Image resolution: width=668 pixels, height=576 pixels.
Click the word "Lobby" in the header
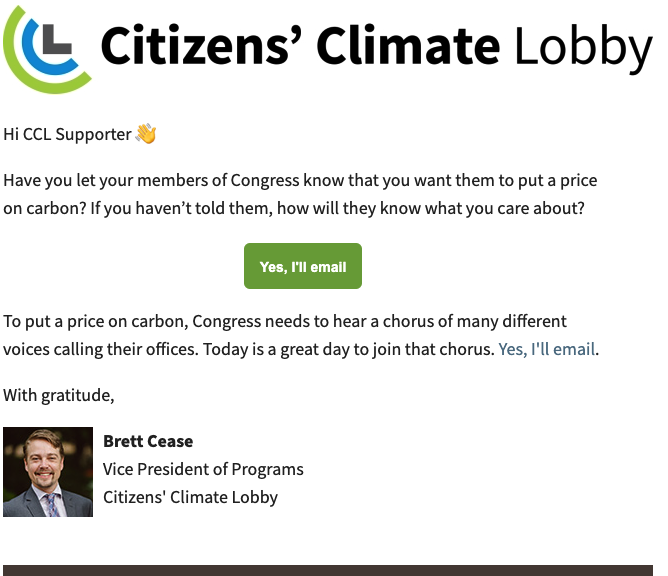click(583, 48)
